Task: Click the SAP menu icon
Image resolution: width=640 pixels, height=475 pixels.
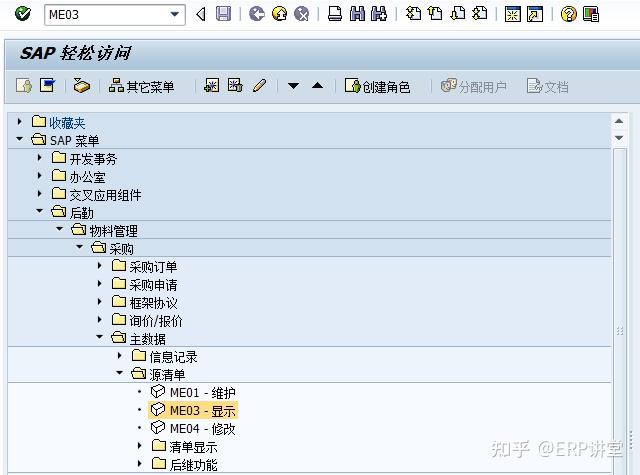Action: click(48, 86)
